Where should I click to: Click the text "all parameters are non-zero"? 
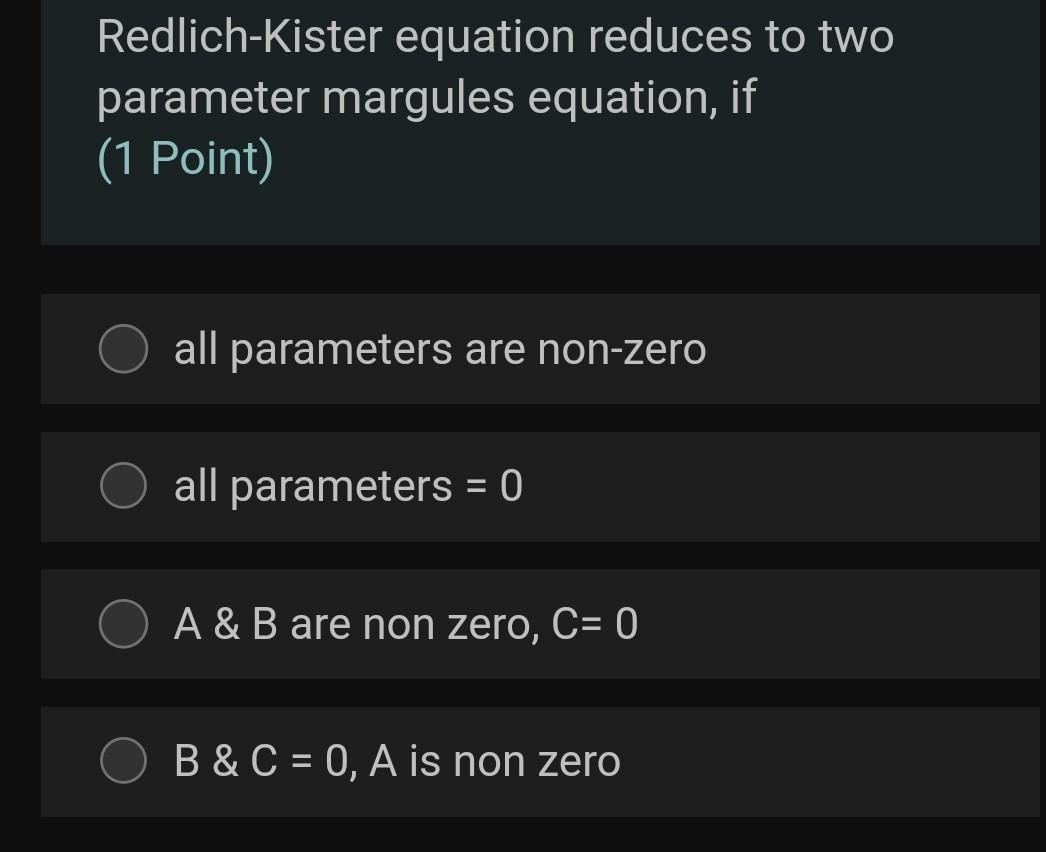click(438, 348)
